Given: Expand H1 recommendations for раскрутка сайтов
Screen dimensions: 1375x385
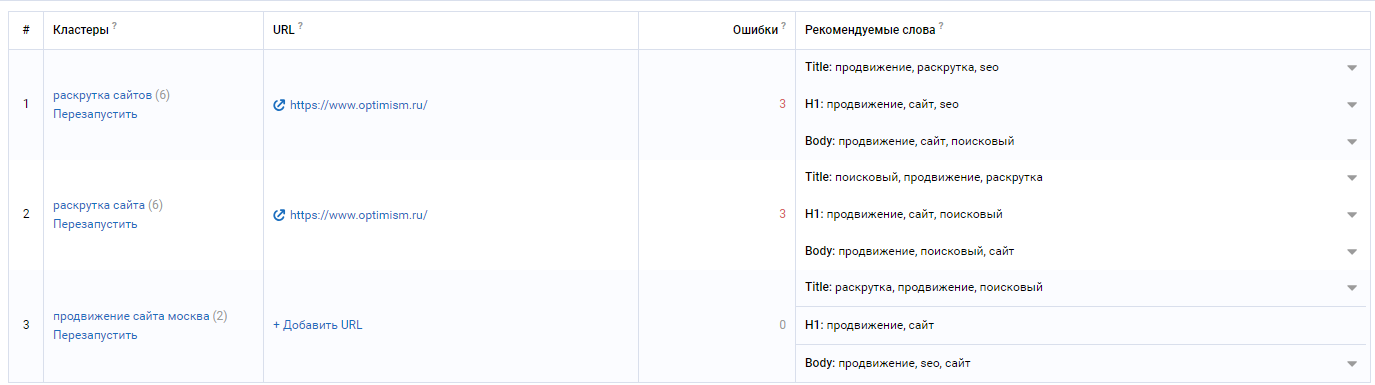Looking at the screenshot, I should point(1352,105).
